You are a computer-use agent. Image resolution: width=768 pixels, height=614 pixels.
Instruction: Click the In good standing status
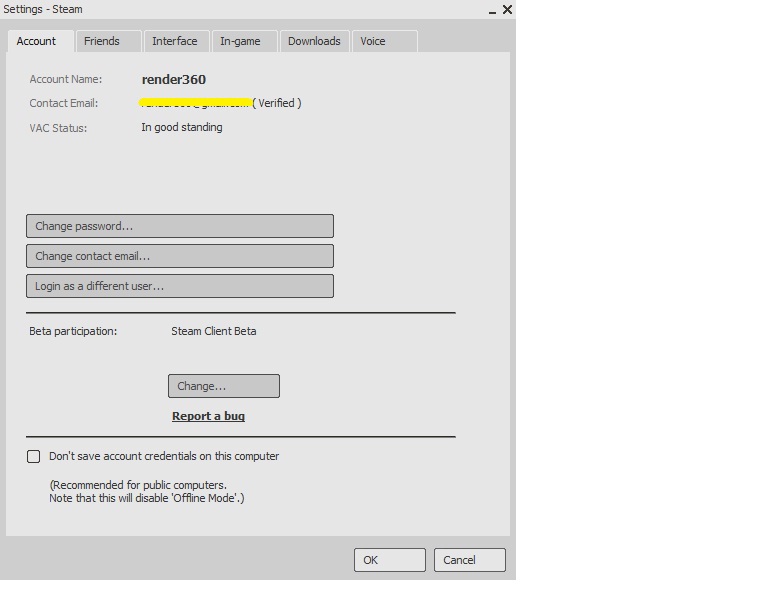pos(182,127)
